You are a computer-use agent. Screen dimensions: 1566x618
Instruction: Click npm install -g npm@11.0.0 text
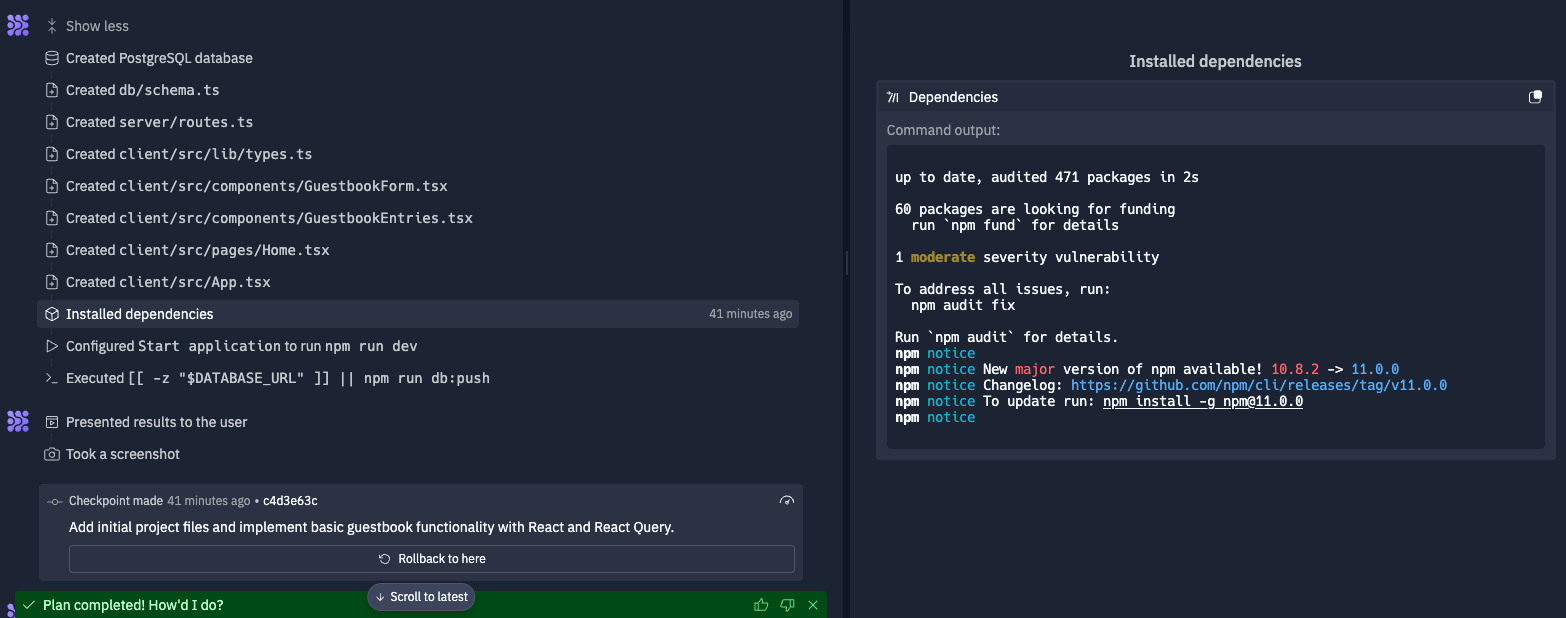click(x=1203, y=401)
